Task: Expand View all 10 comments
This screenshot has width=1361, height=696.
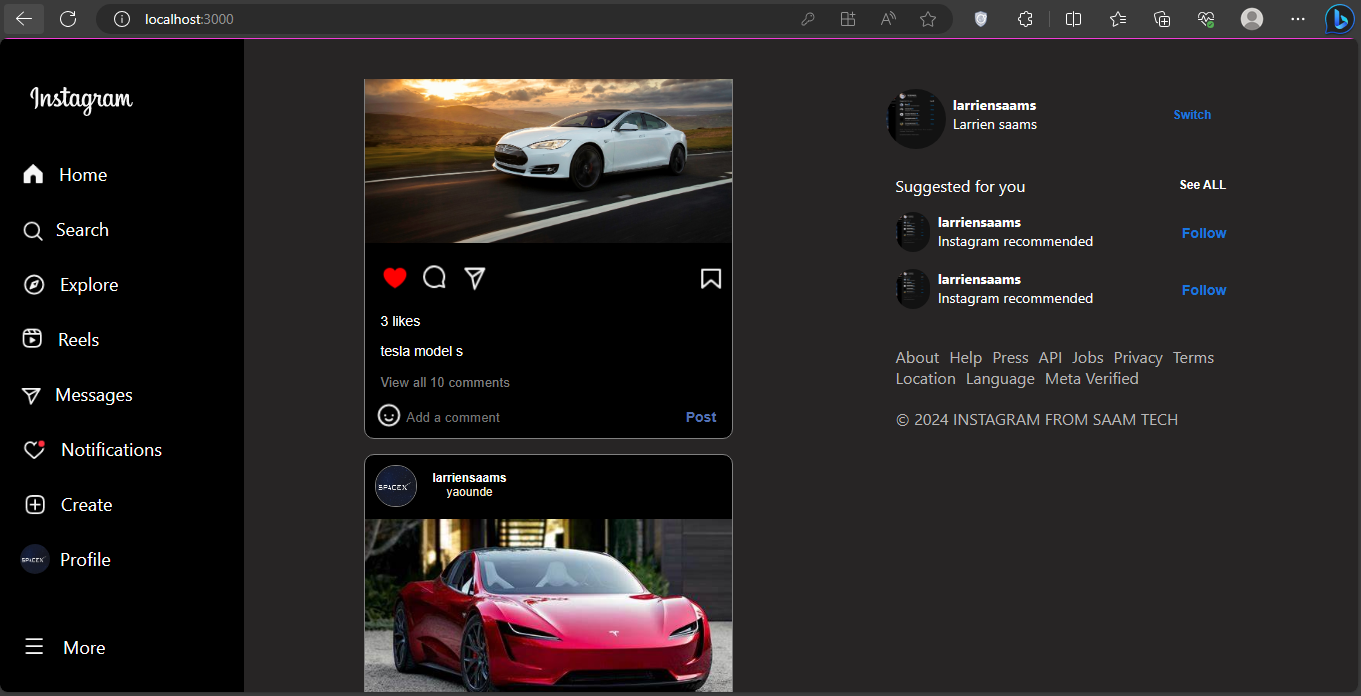Action: click(445, 383)
